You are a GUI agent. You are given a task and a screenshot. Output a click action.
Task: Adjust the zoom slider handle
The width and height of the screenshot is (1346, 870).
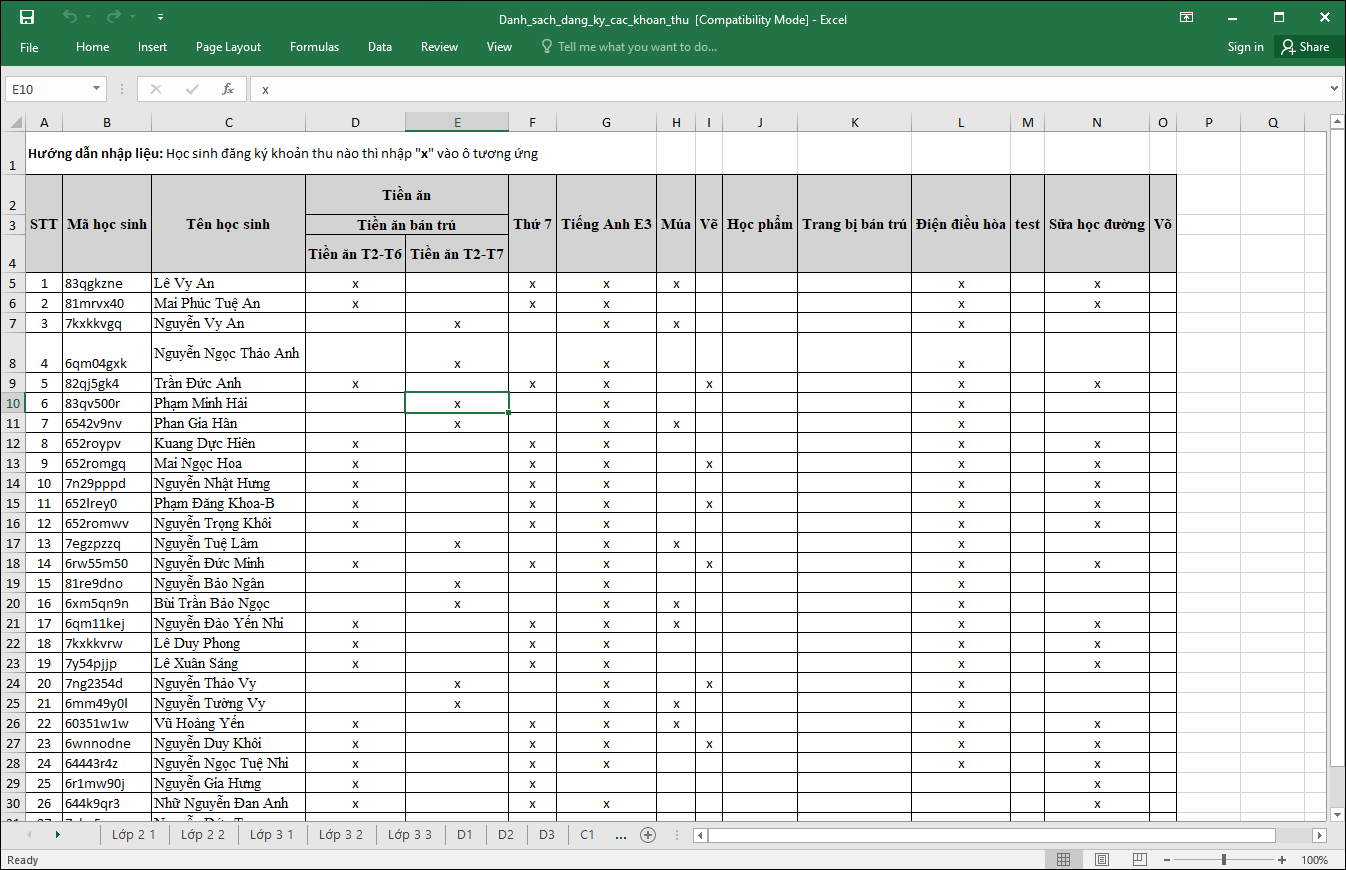(x=1224, y=860)
